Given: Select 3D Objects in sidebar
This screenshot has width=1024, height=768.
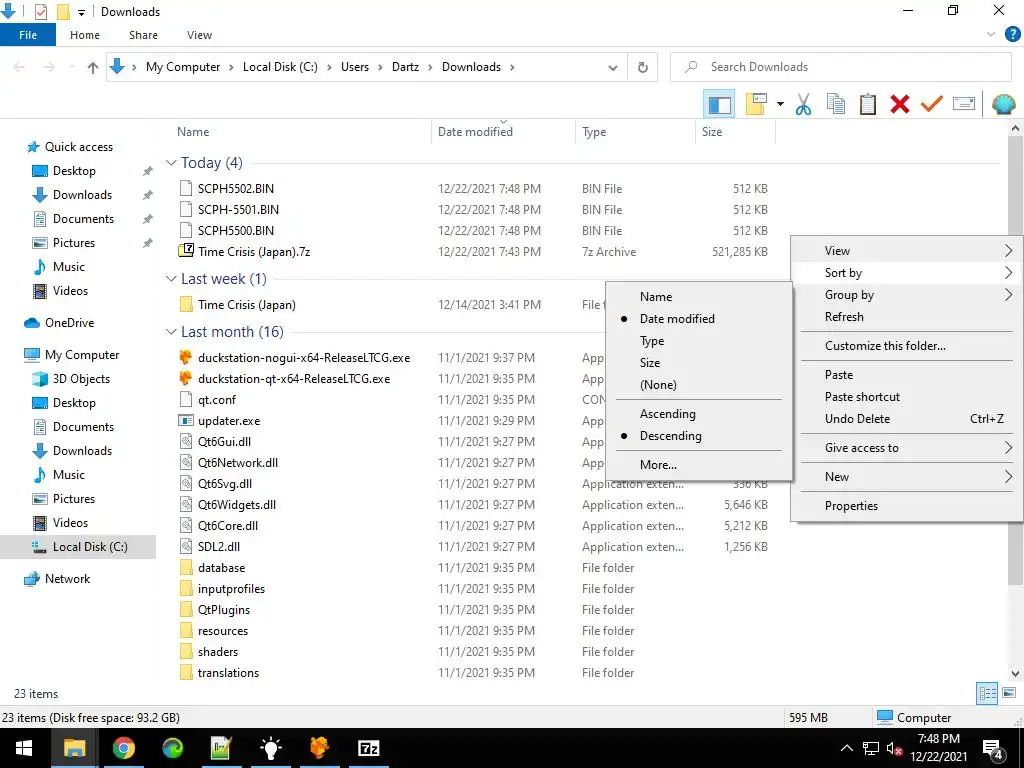Looking at the screenshot, I should point(81,379).
